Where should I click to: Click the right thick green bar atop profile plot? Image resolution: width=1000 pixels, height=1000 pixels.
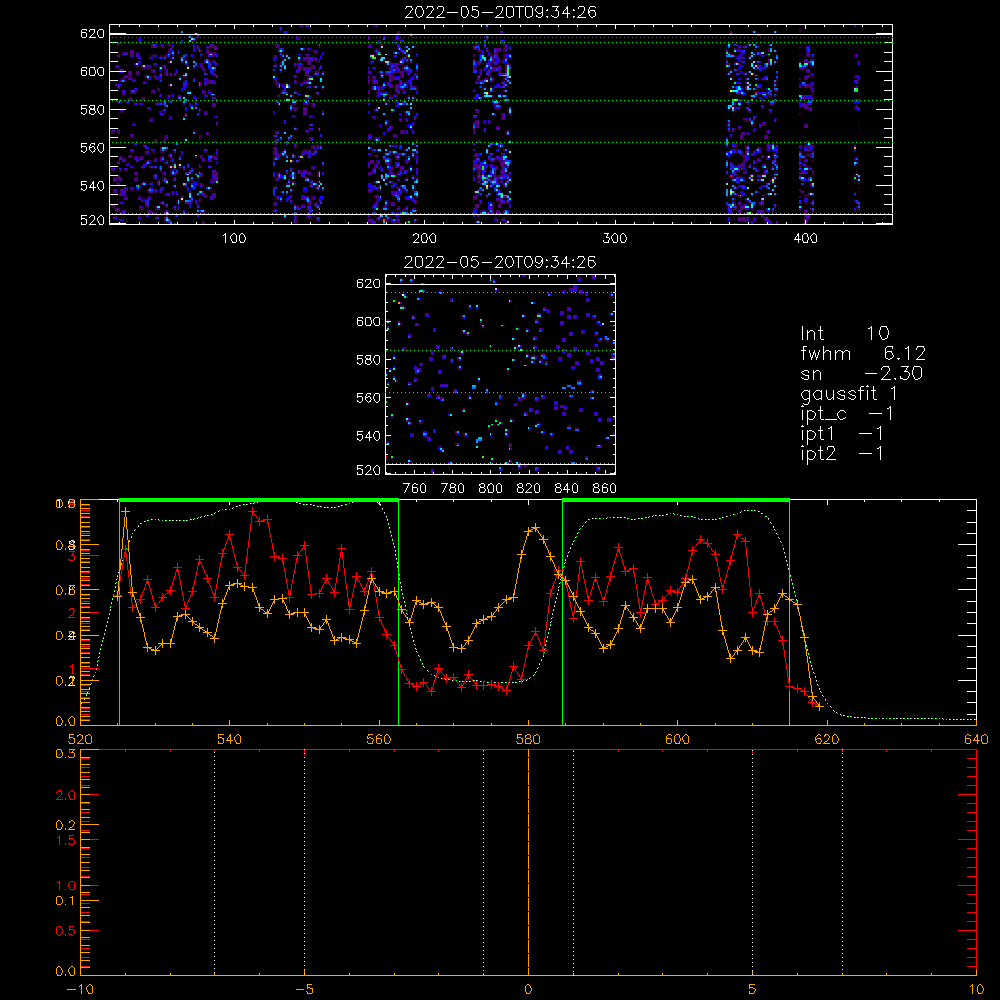[676, 501]
